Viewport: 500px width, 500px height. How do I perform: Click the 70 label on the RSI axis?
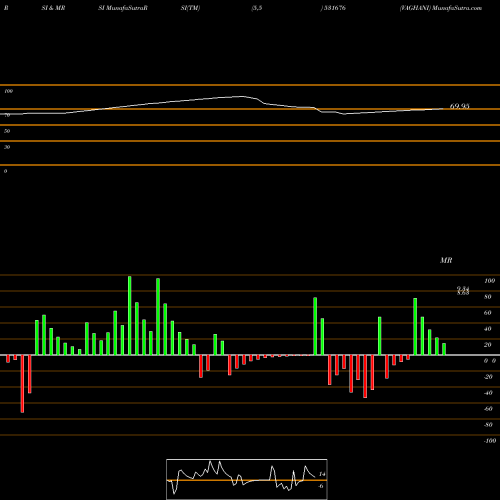(7, 115)
